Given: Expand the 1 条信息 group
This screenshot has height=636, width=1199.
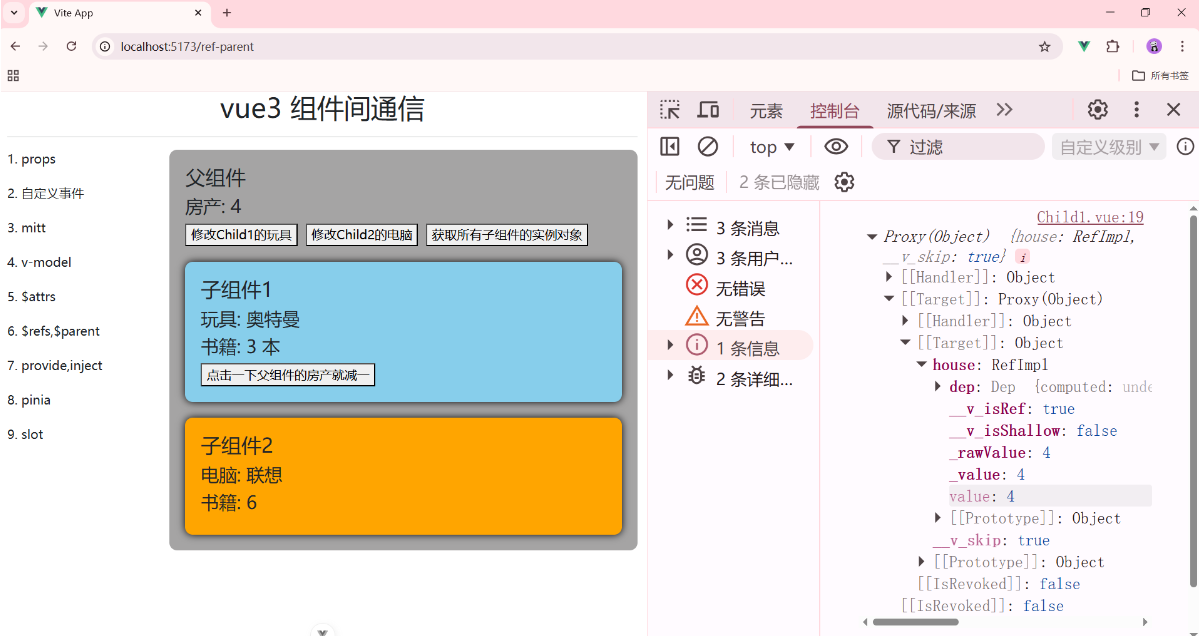Looking at the screenshot, I should point(670,345).
